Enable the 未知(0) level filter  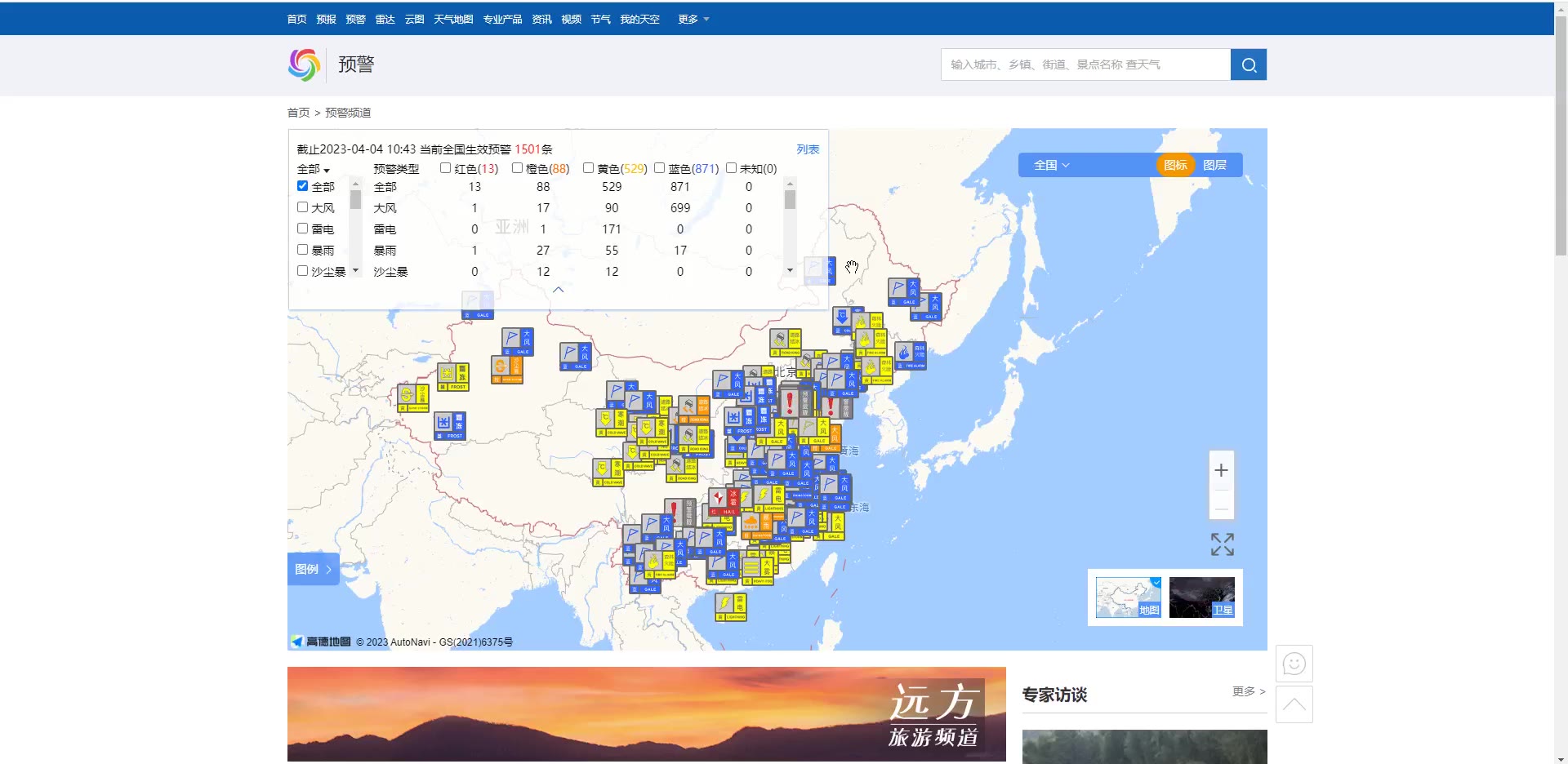point(731,168)
